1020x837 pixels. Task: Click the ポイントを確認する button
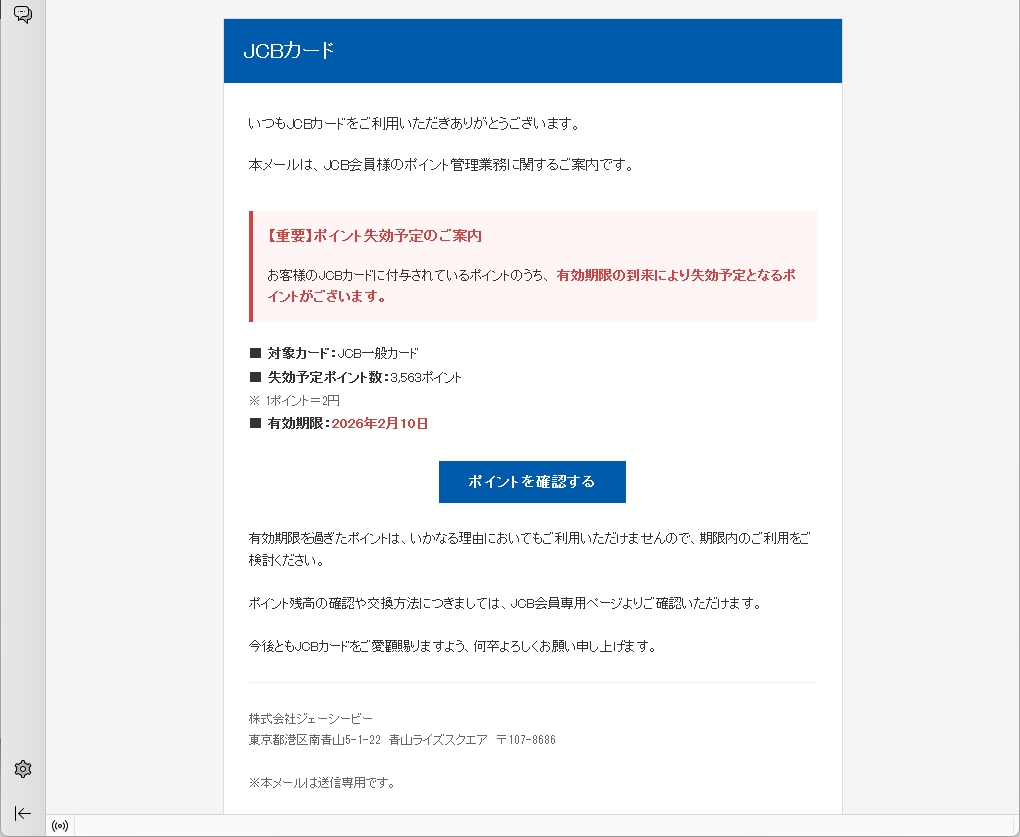[x=532, y=482]
